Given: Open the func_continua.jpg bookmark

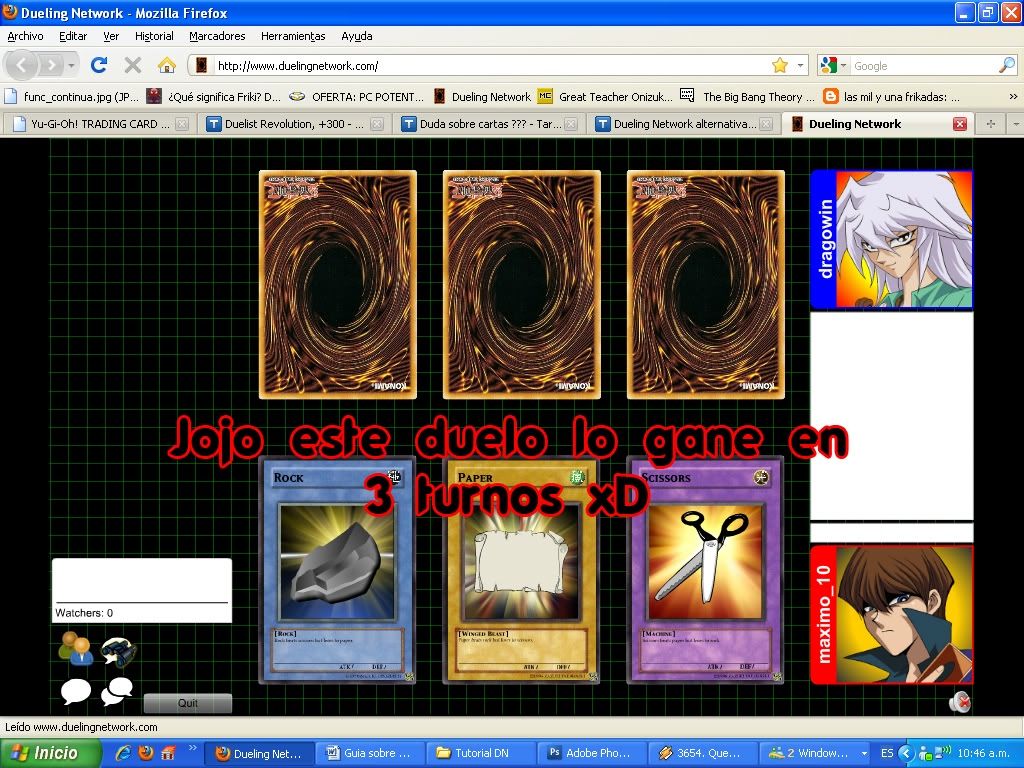Looking at the screenshot, I should point(72,97).
